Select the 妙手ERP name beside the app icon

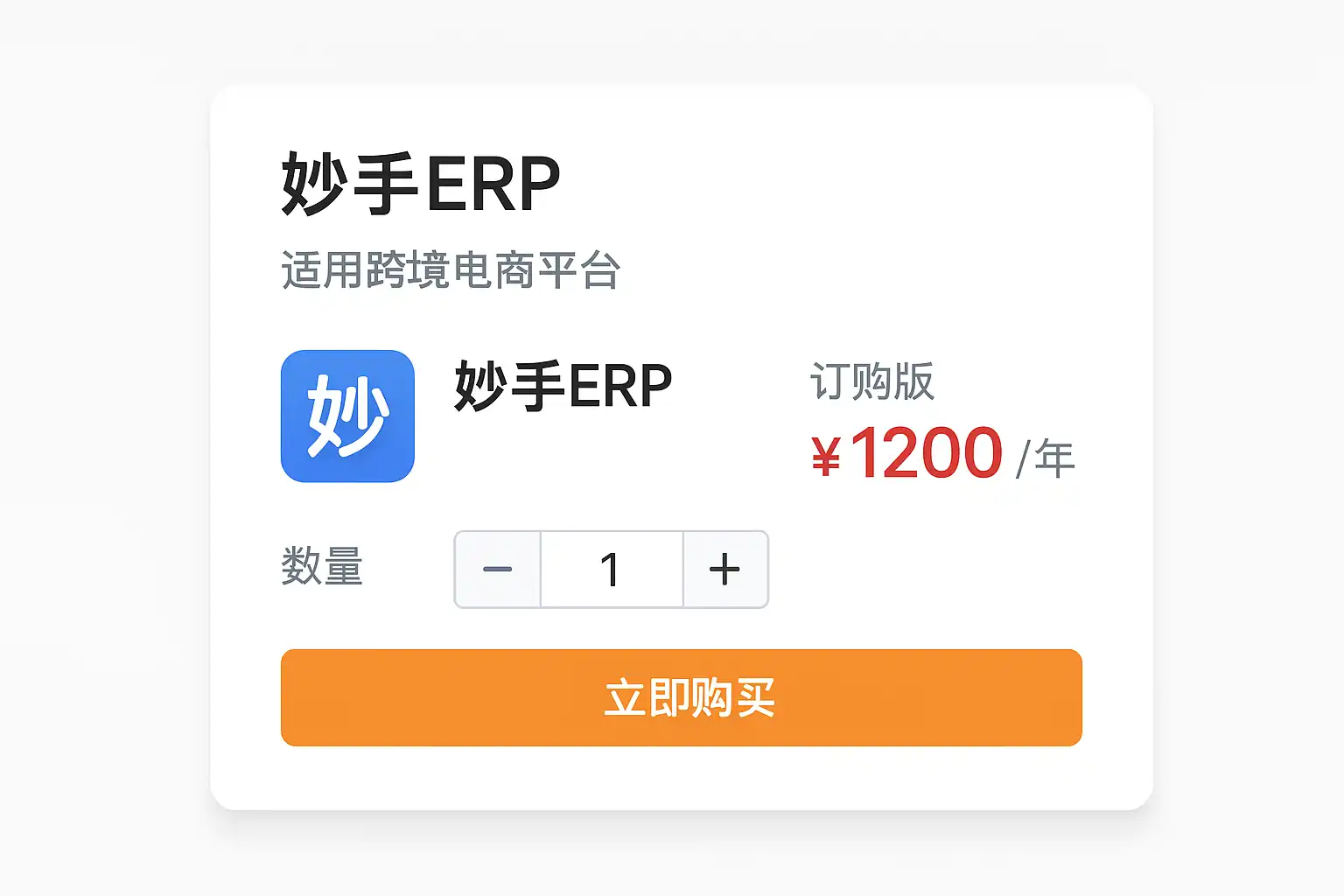coord(563,386)
